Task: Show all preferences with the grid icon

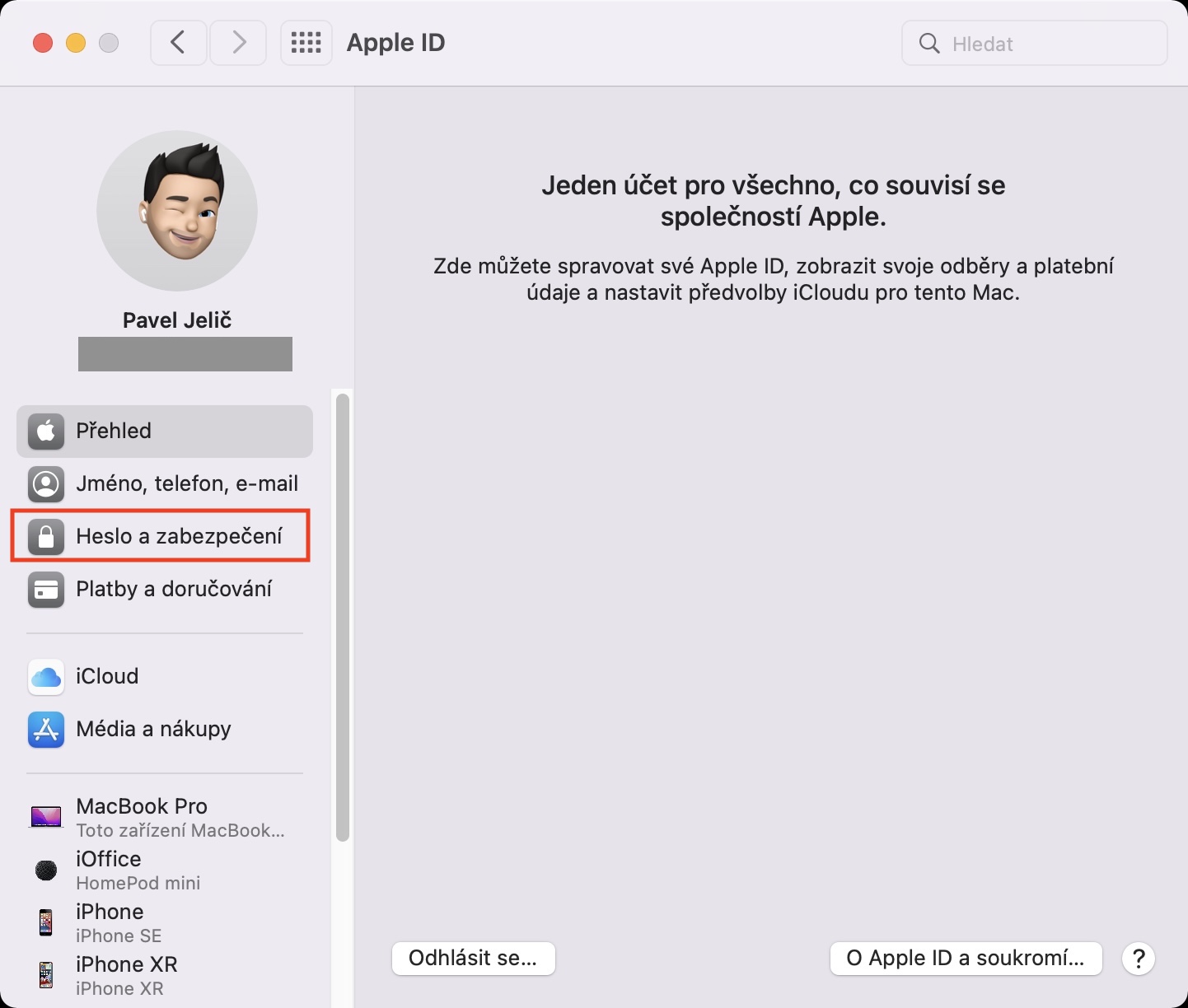Action: tap(306, 42)
